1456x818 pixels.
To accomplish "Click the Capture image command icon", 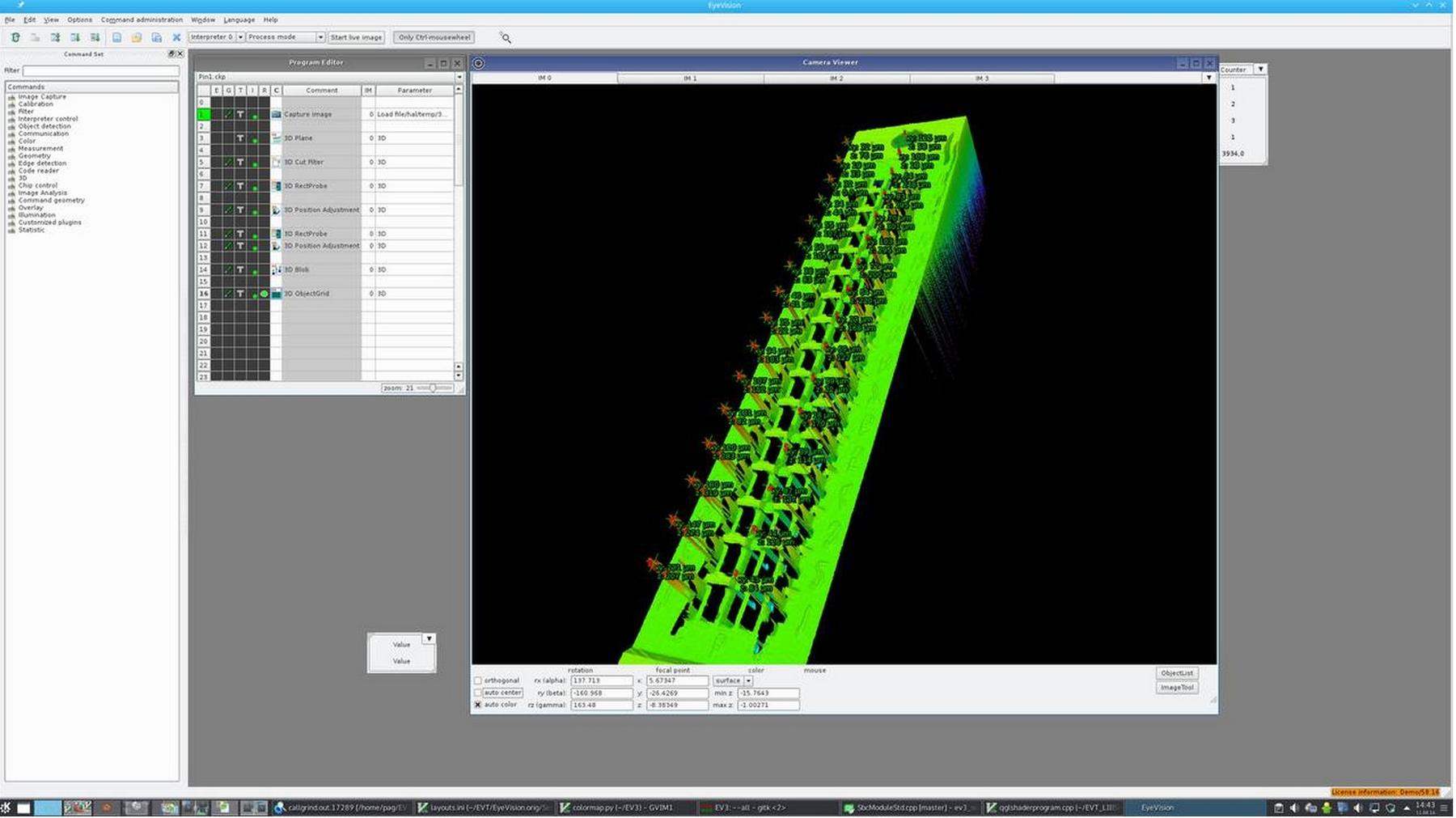I will click(276, 114).
